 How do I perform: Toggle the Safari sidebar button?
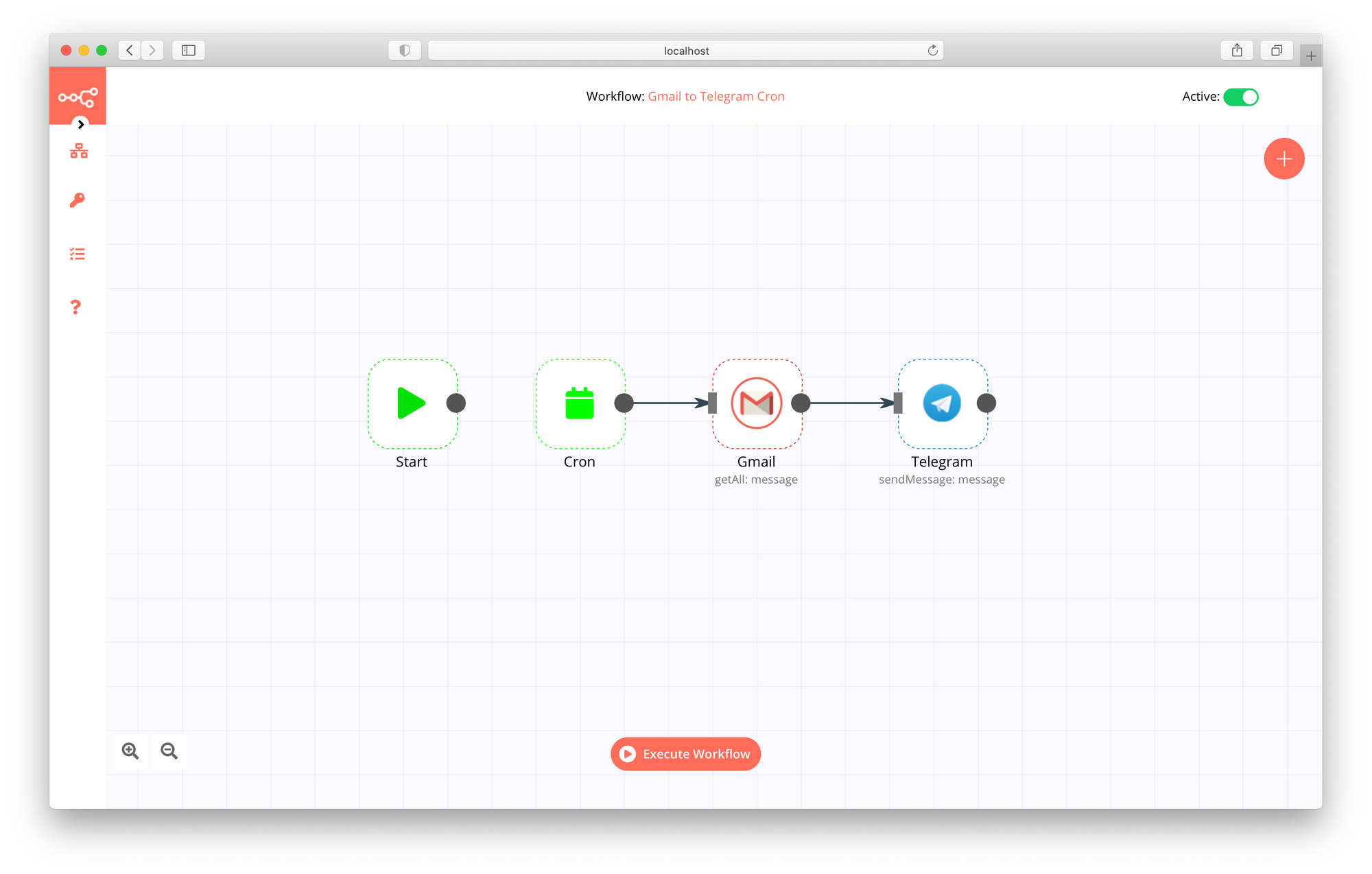tap(189, 50)
